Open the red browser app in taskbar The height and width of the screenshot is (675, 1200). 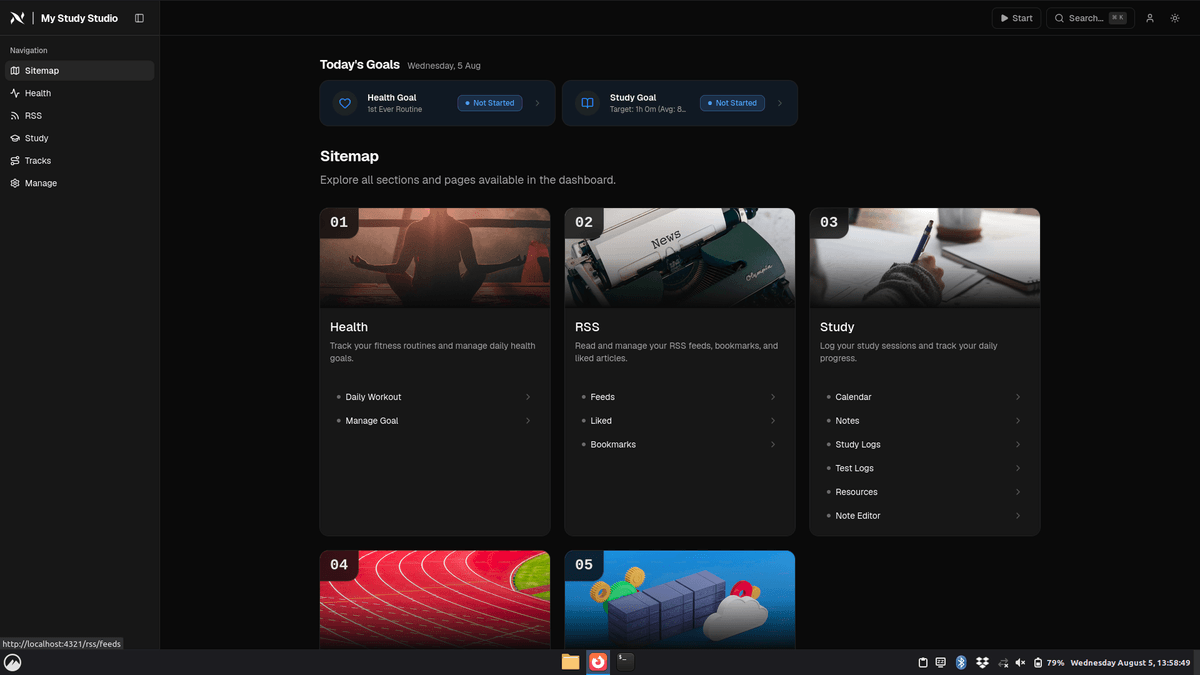[598, 662]
